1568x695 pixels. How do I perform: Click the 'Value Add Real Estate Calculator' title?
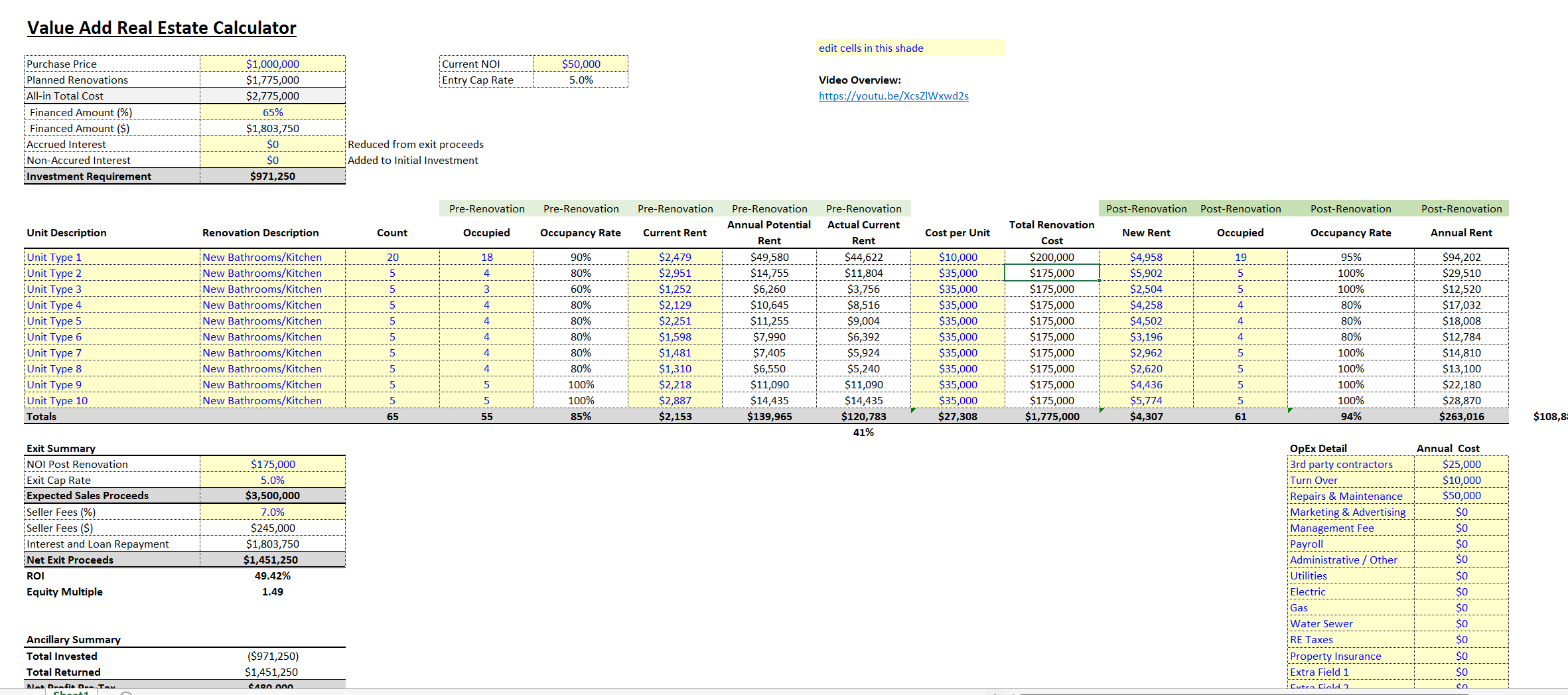[x=161, y=28]
